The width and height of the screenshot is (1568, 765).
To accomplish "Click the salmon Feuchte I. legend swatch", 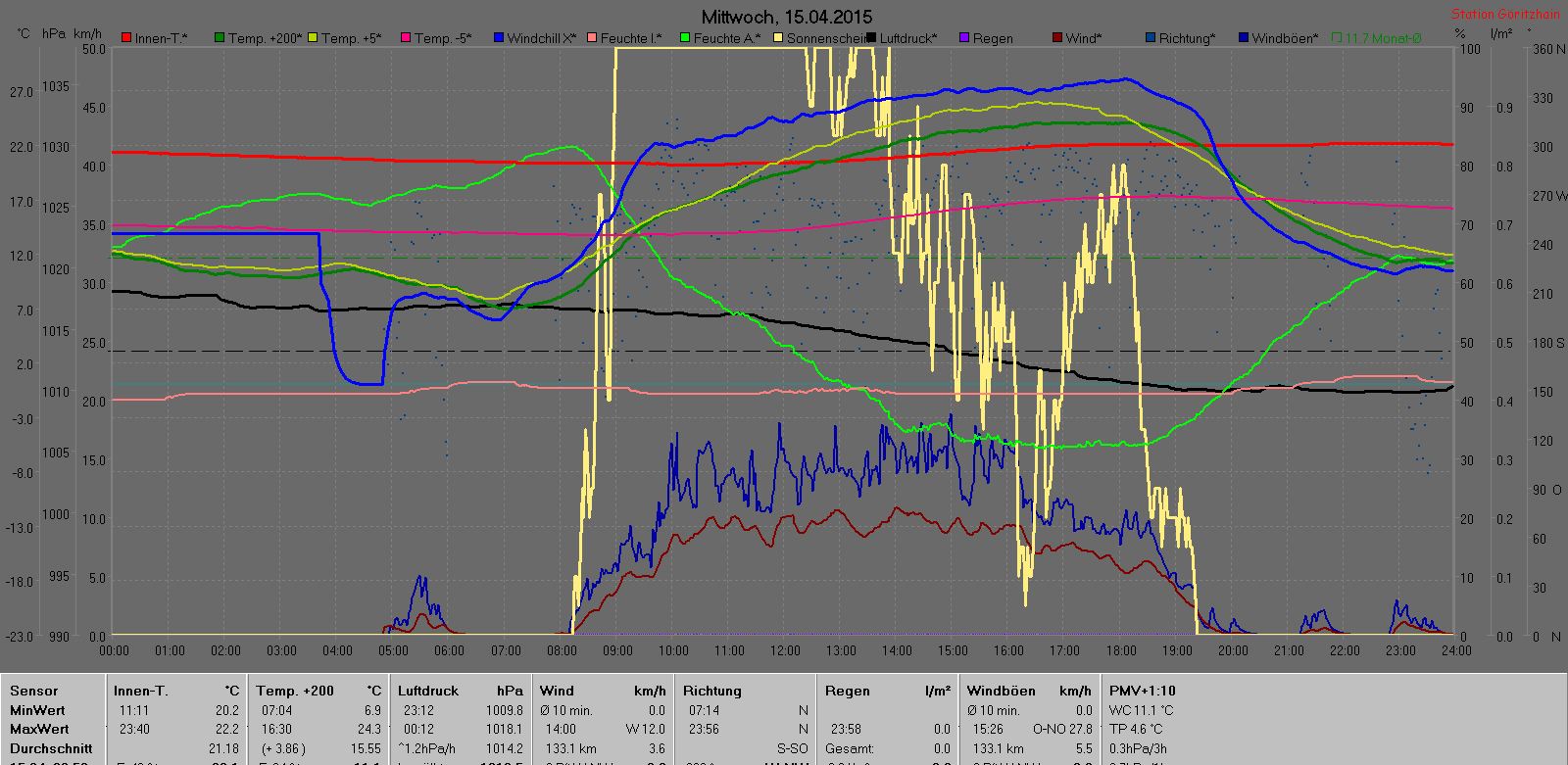I will click(x=592, y=38).
